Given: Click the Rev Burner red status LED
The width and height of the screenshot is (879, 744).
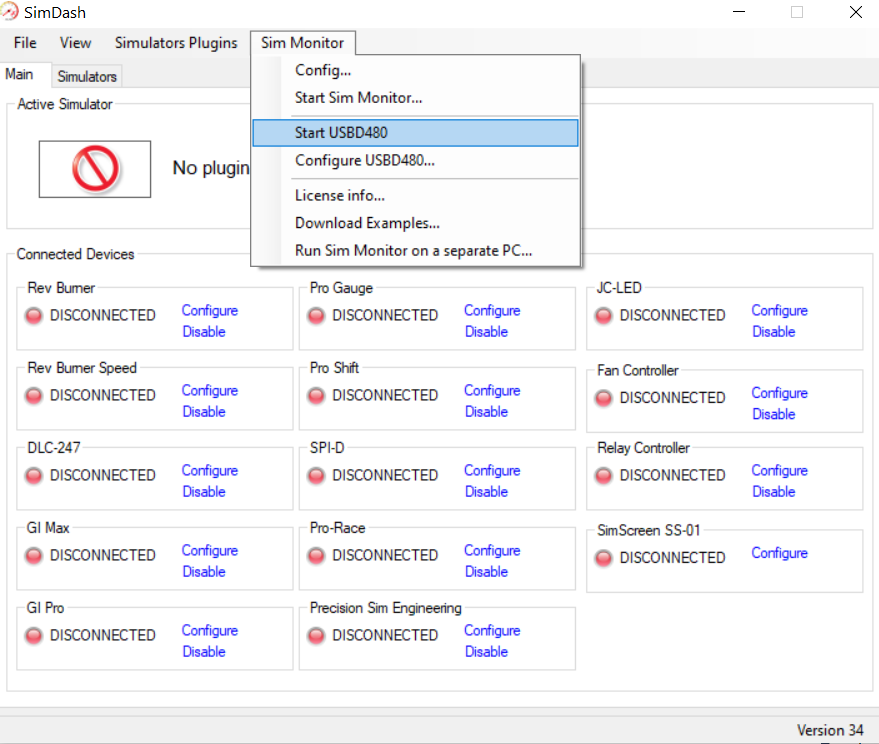Looking at the screenshot, I should [x=34, y=316].
